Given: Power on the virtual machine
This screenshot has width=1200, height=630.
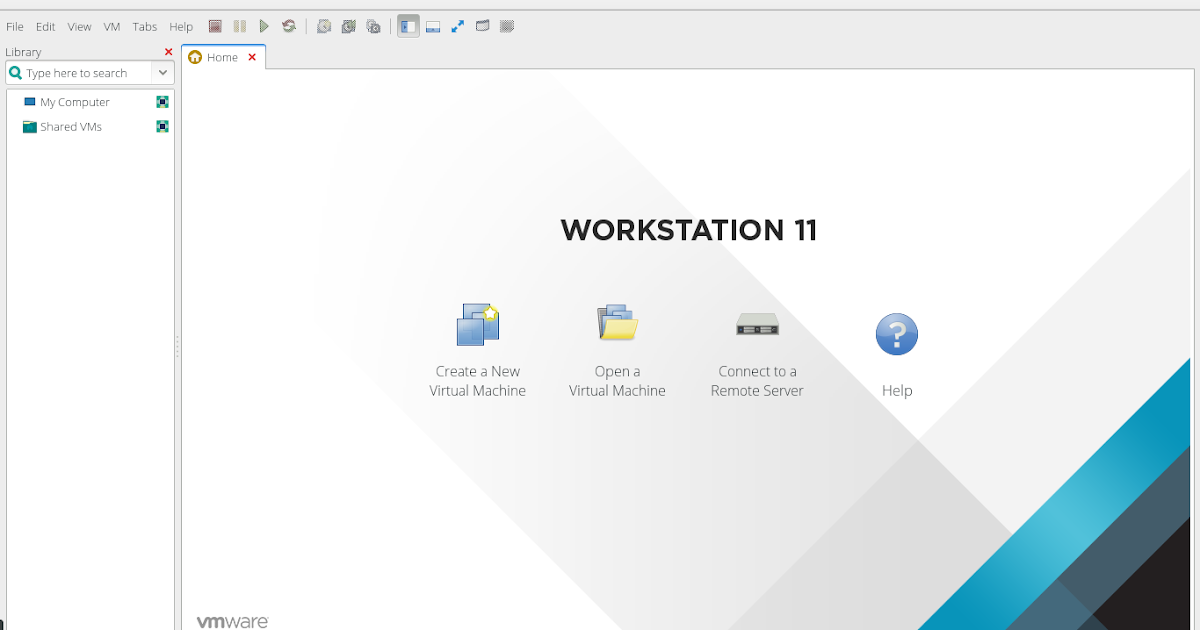Looking at the screenshot, I should [x=264, y=26].
